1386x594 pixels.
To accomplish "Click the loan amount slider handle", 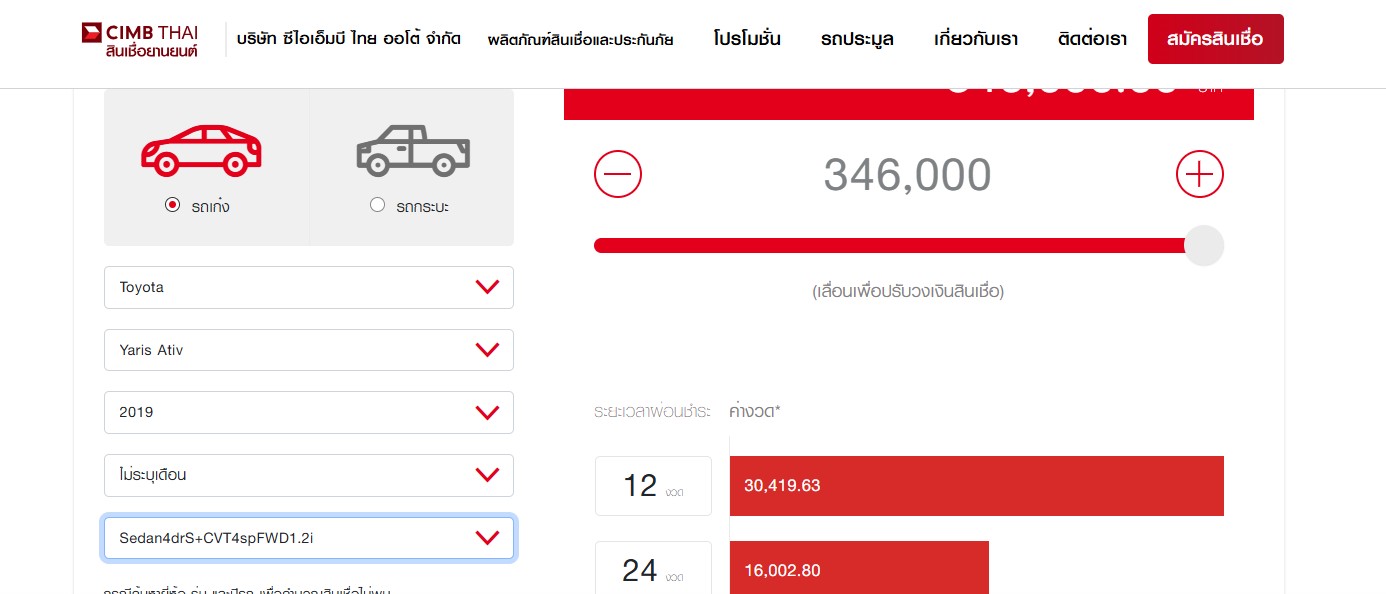I will pyautogui.click(x=1204, y=246).
